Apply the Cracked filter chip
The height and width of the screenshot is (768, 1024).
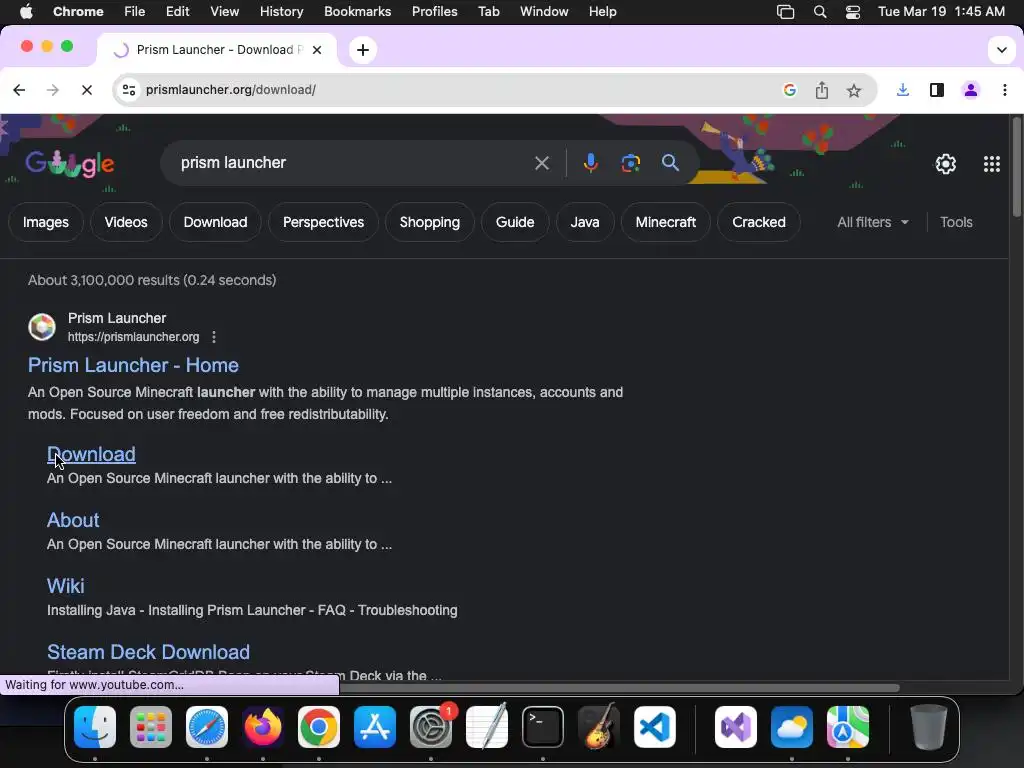(758, 222)
